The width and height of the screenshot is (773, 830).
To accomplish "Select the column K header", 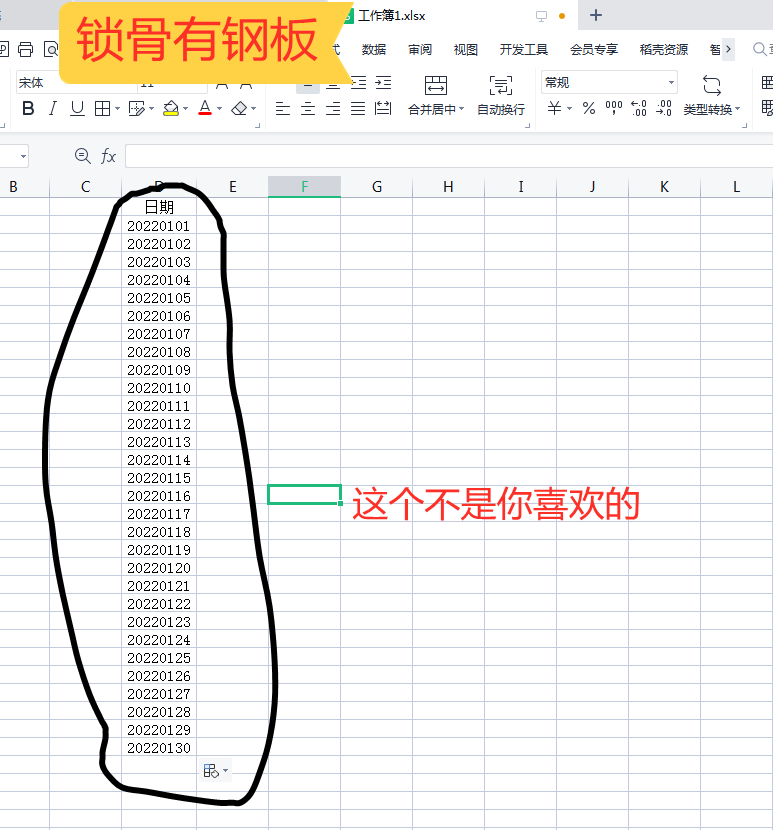I will click(664, 187).
